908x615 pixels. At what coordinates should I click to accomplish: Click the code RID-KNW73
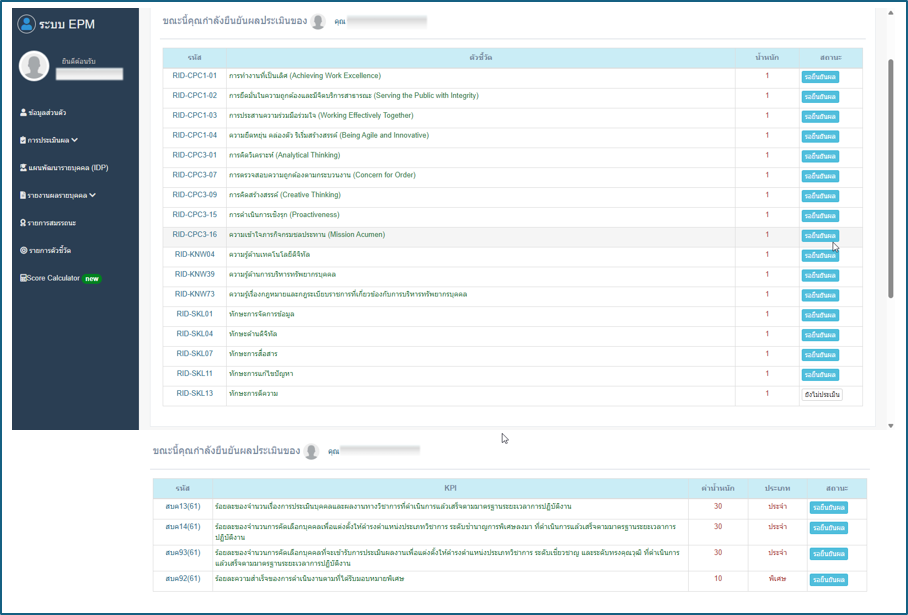coord(195,294)
